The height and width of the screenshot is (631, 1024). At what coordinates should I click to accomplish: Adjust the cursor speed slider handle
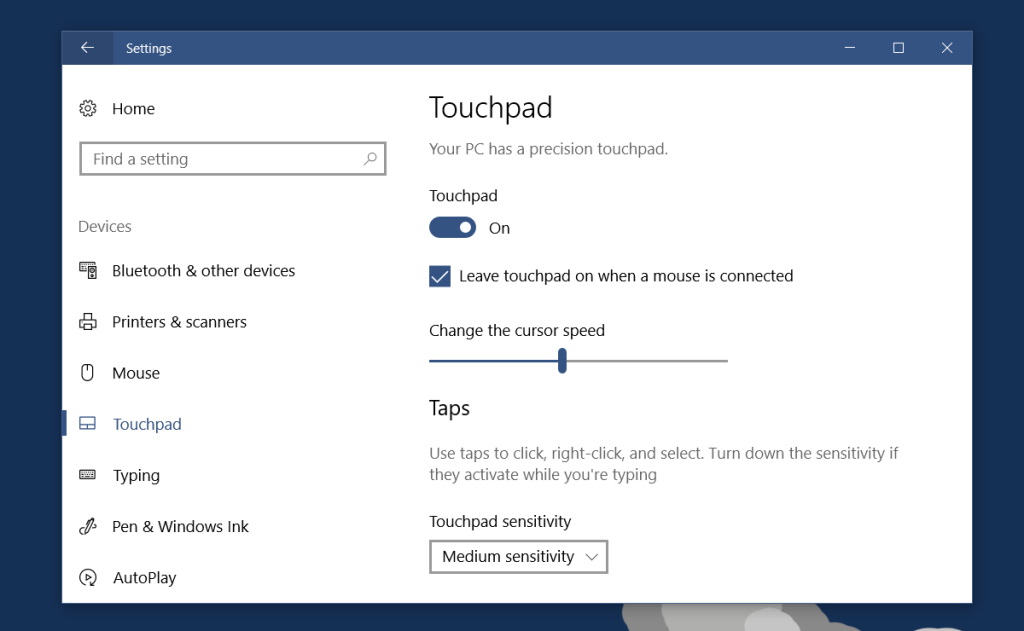[x=562, y=360]
